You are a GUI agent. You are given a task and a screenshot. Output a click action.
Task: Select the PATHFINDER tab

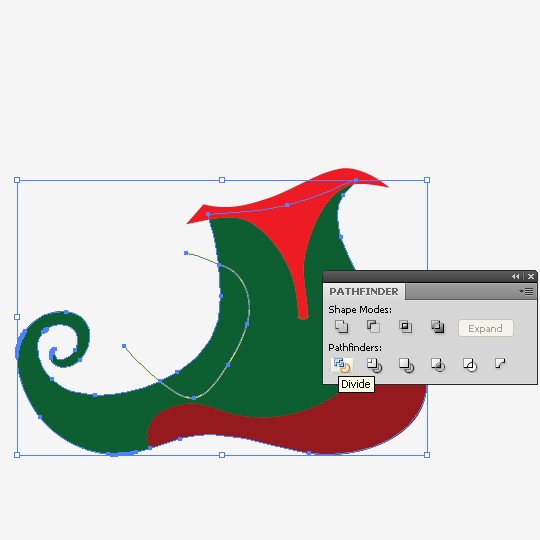click(364, 292)
